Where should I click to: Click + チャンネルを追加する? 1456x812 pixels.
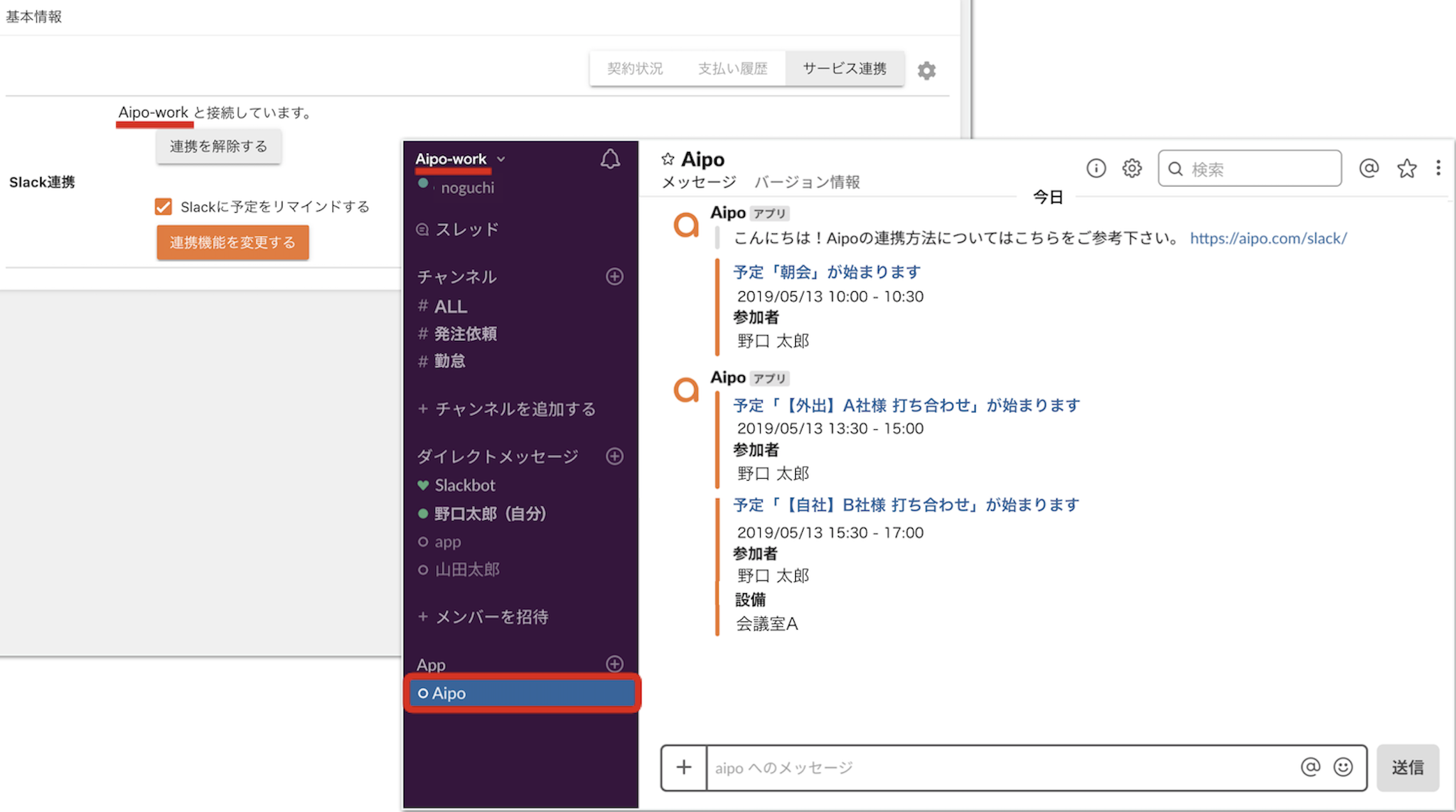(x=506, y=409)
